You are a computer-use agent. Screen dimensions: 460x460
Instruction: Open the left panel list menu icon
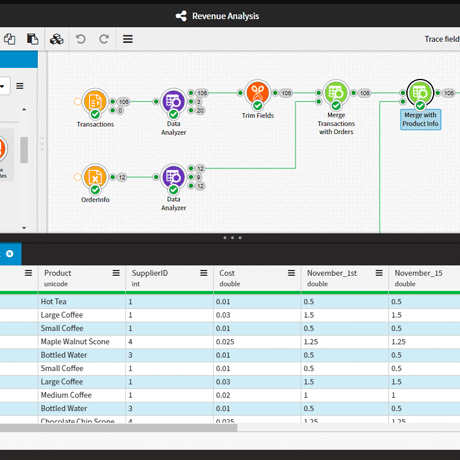pos(20,86)
